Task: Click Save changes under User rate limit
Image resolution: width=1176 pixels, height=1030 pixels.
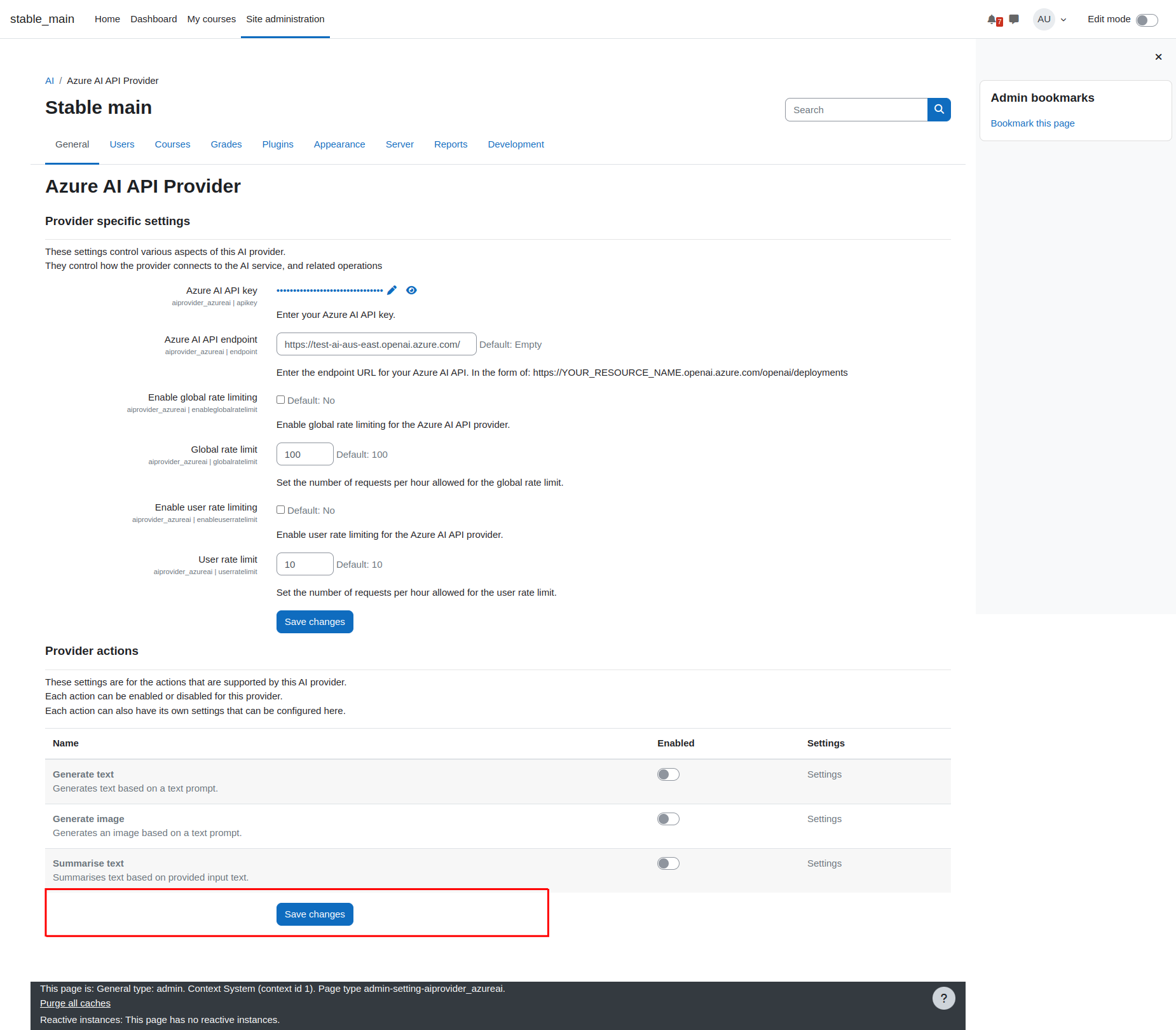Action: 315,622
